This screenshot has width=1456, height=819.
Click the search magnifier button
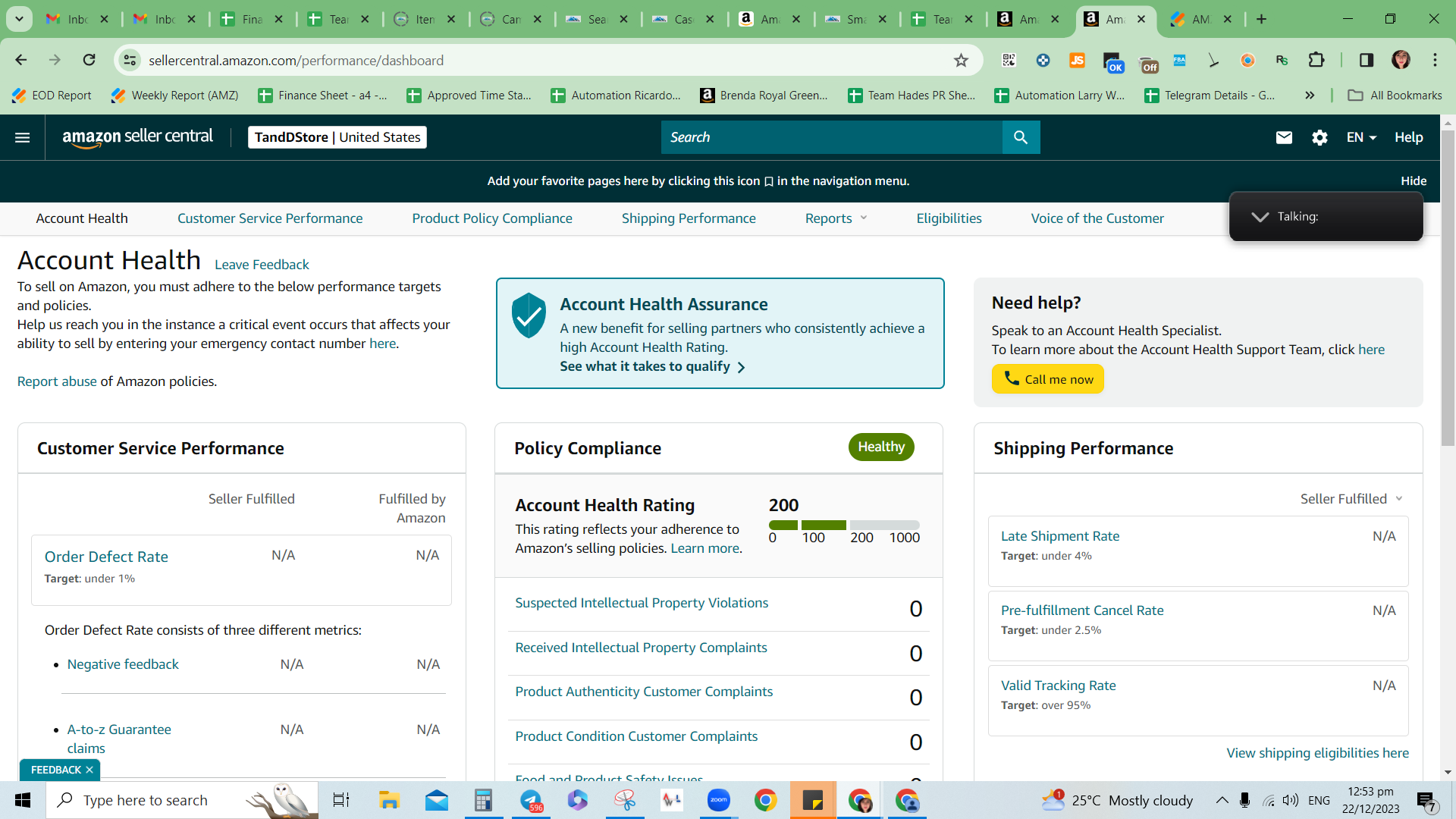1021,137
